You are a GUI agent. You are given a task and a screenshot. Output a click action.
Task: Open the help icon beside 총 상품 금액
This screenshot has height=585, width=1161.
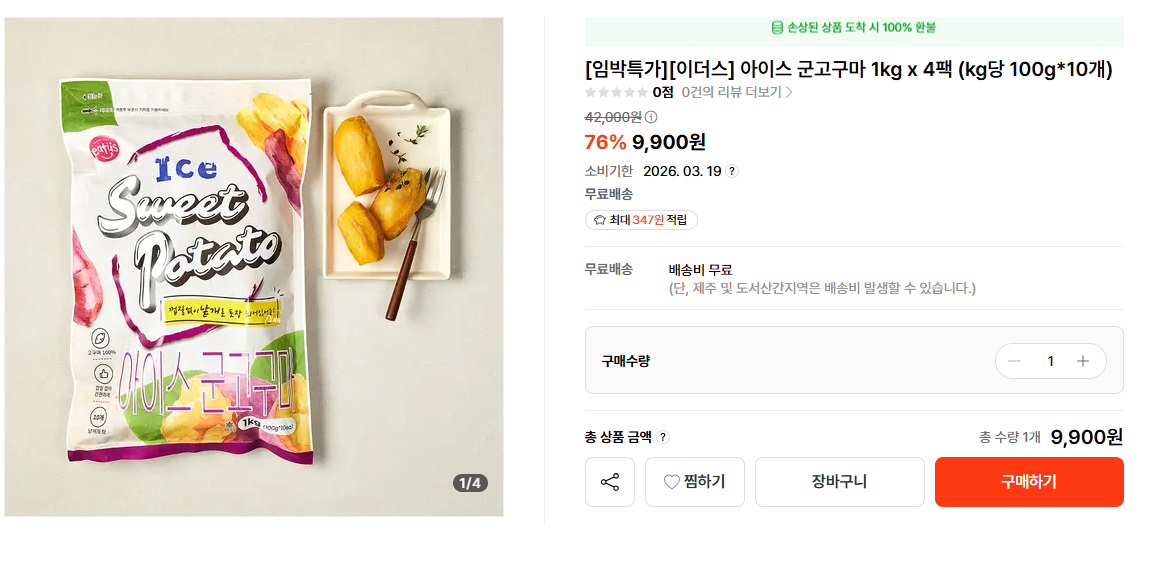point(663,437)
